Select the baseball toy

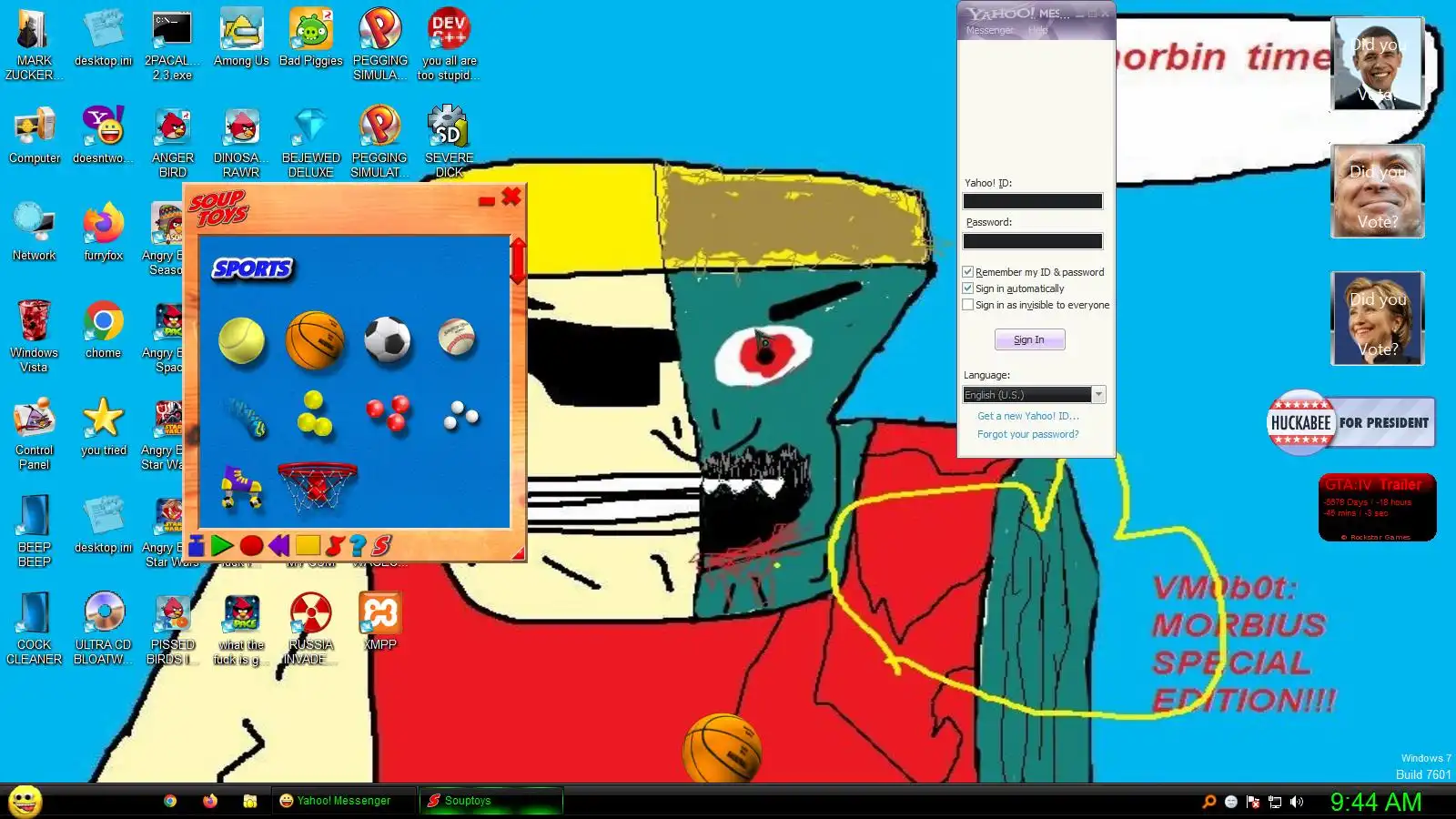click(x=456, y=337)
